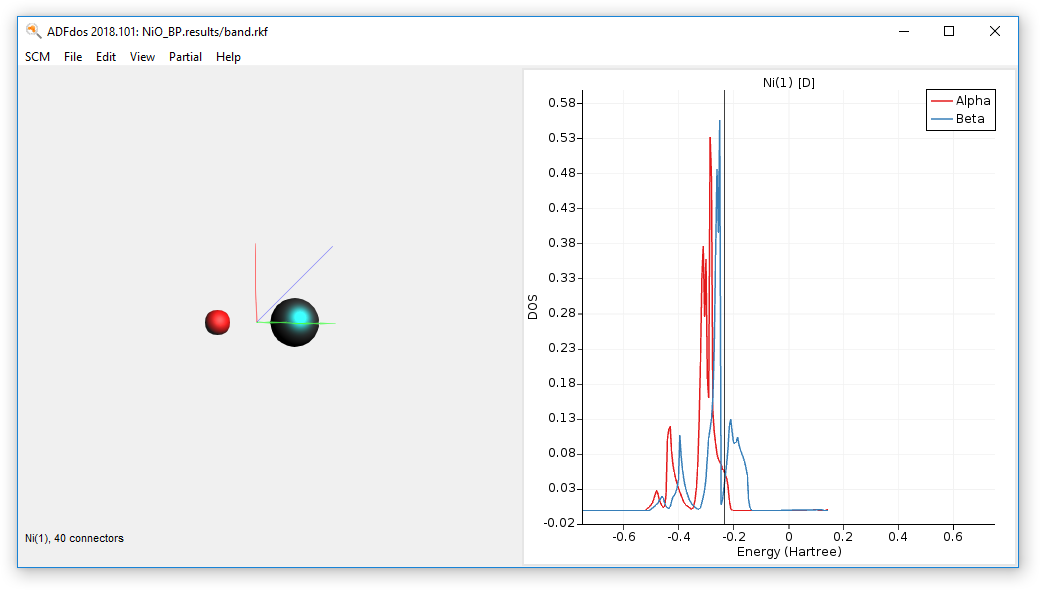This screenshot has height=590, width=1040.
Task: Select the red oxygen atom sphere
Action: point(217,322)
